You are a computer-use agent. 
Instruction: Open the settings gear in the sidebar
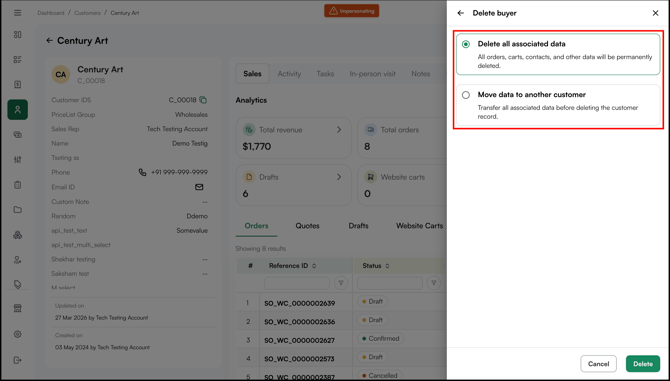click(18, 334)
